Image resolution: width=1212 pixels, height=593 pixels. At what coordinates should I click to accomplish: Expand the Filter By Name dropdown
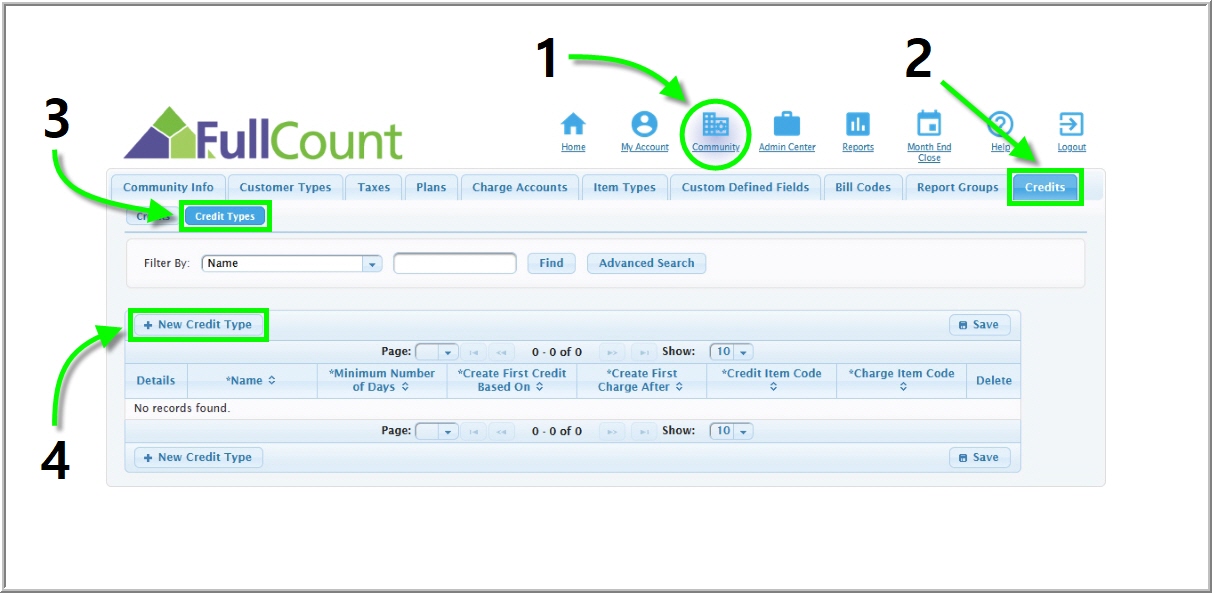pos(372,264)
